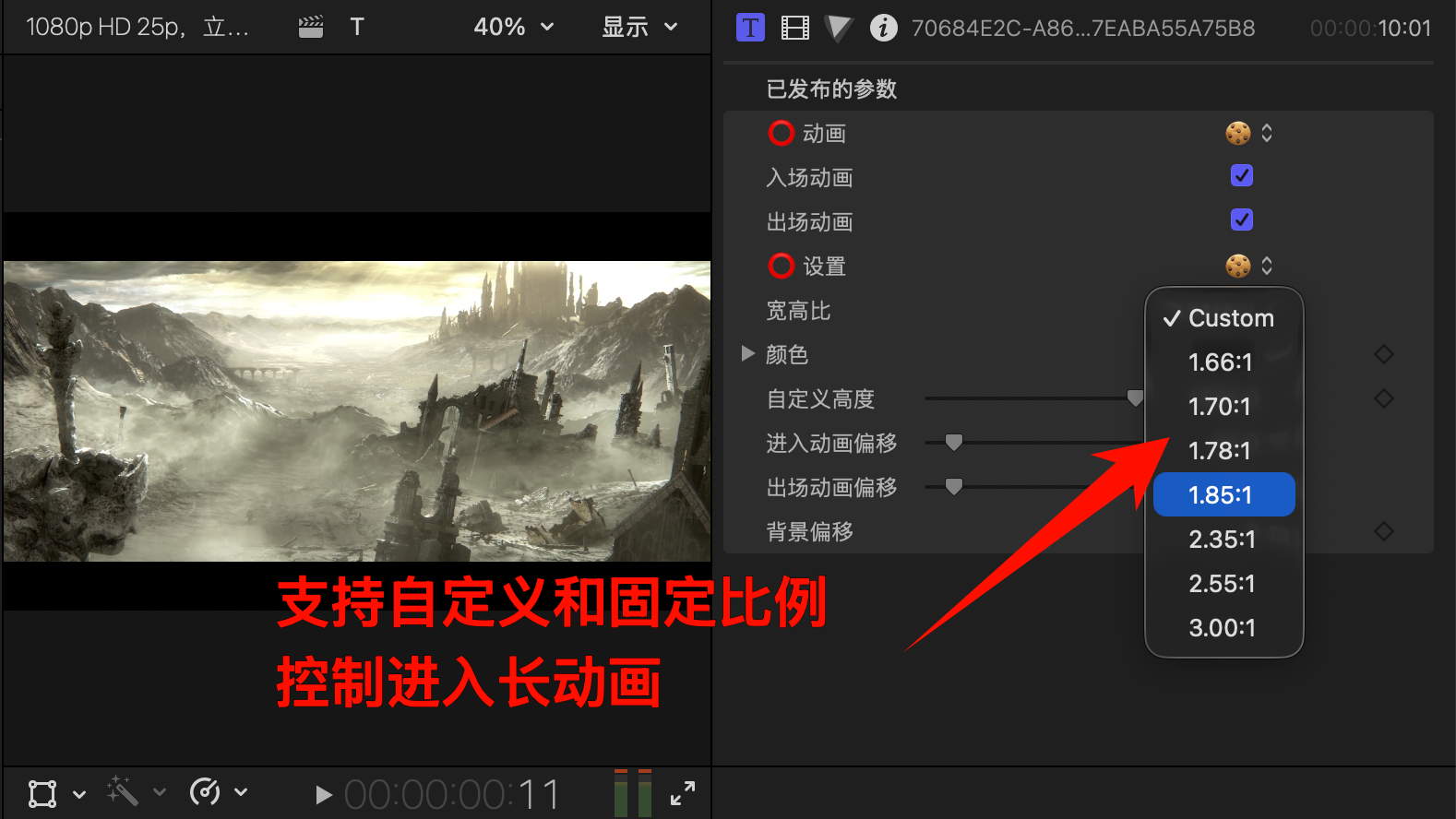The height and width of the screenshot is (819, 1456).
Task: Open the Video inspector filmstrip icon
Action: [x=794, y=28]
